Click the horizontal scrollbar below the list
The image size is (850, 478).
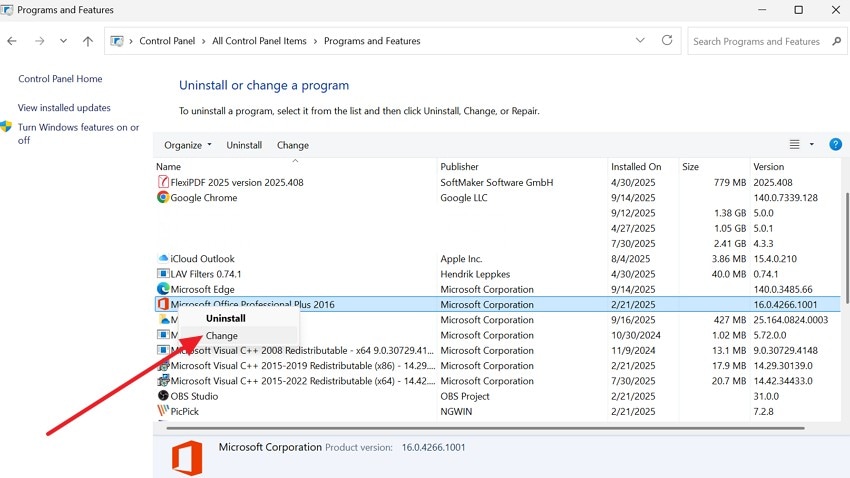485,428
